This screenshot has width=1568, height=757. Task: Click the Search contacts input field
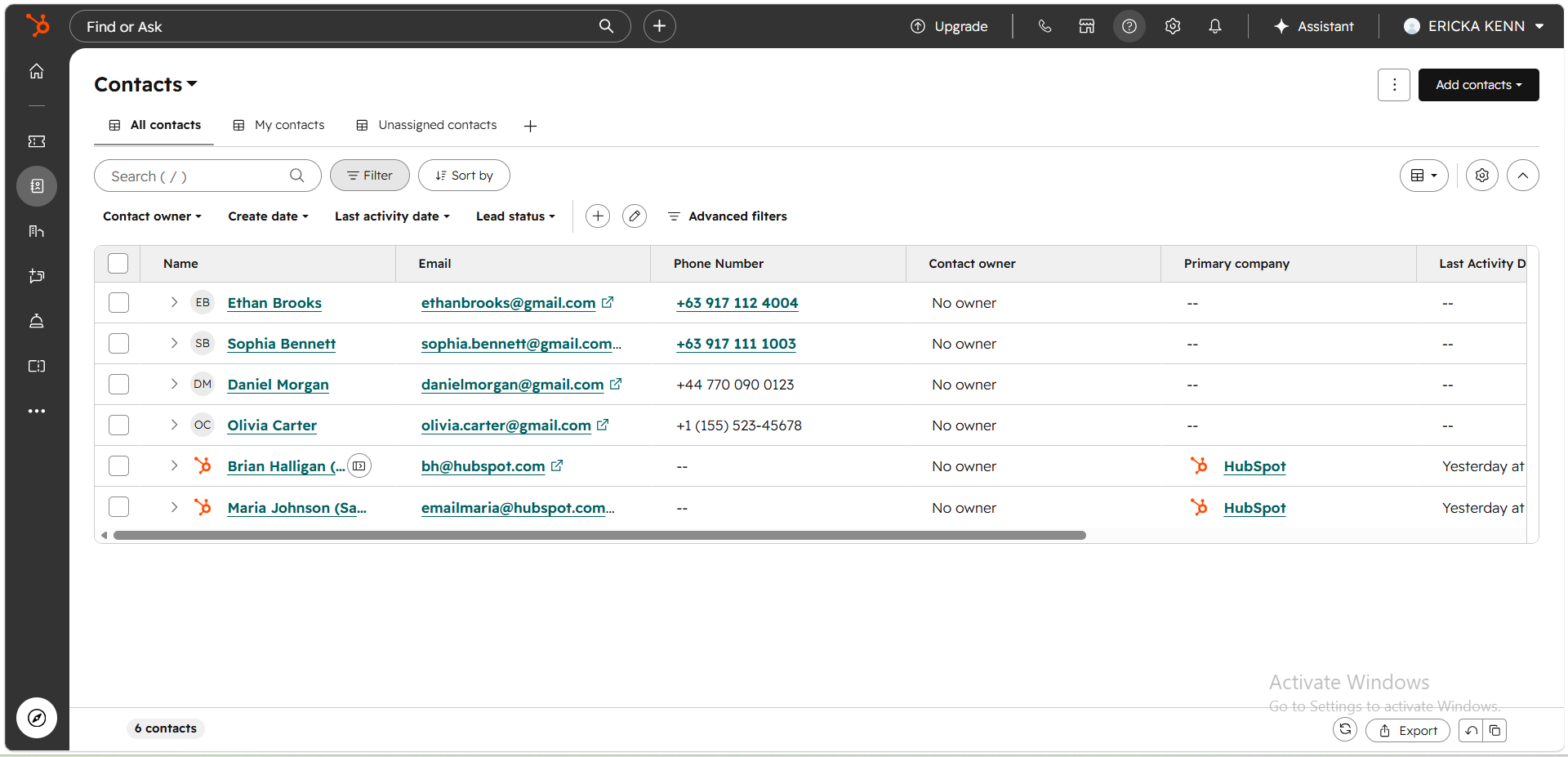pos(207,176)
